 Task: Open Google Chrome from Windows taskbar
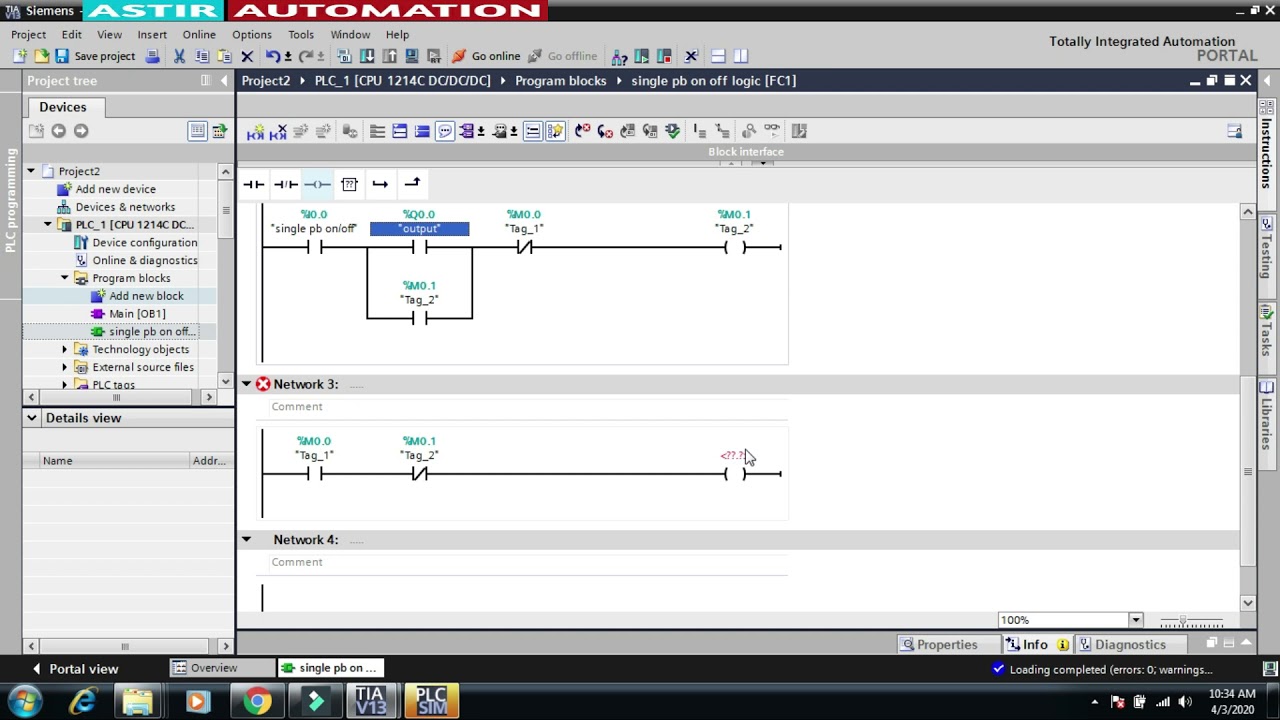258,701
